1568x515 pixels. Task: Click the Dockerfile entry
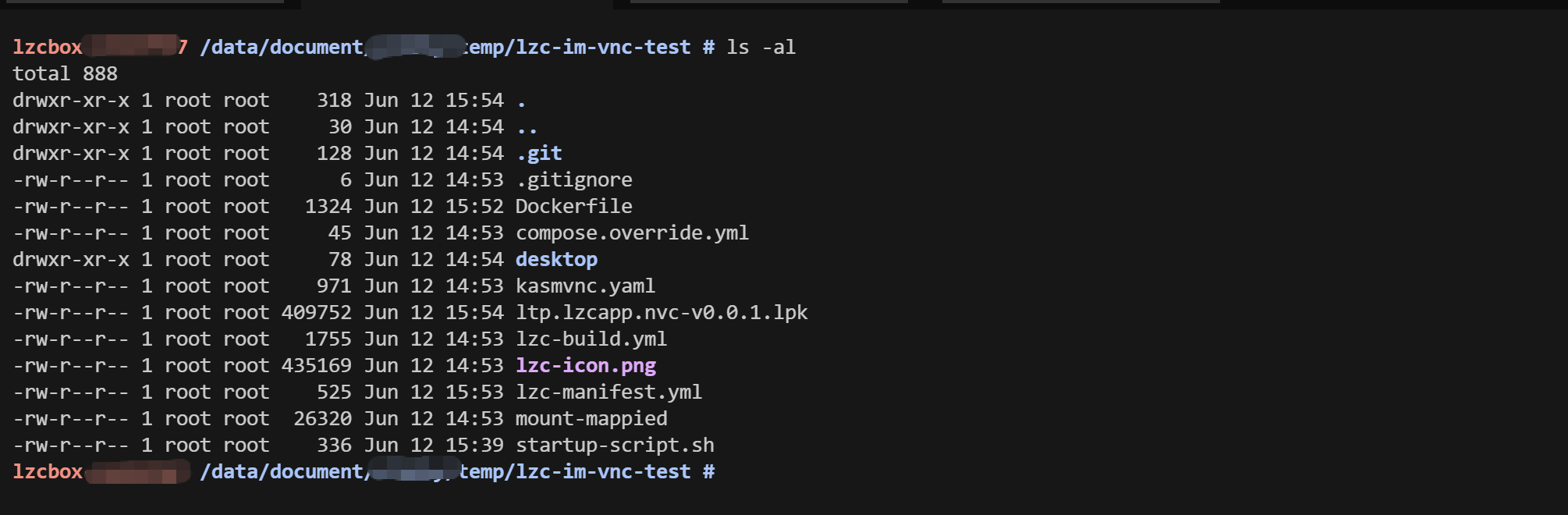coord(574,207)
